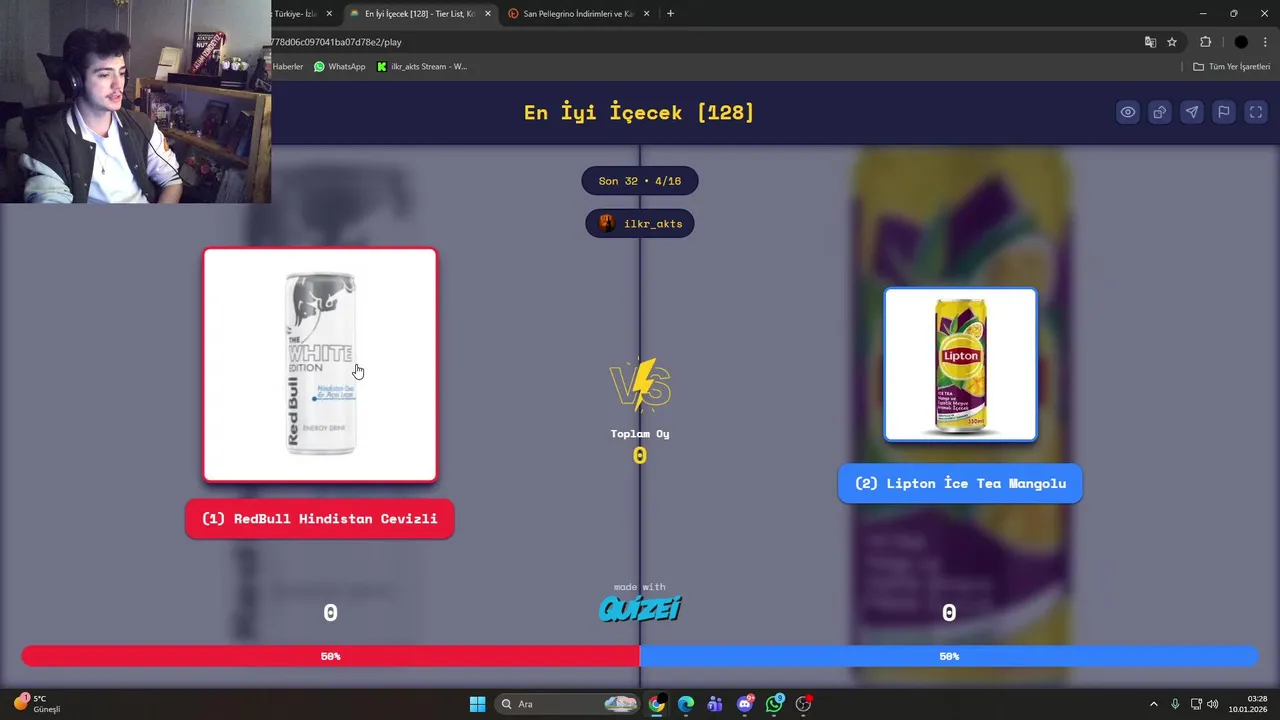Open the last taskbar app with red badge

[804, 704]
